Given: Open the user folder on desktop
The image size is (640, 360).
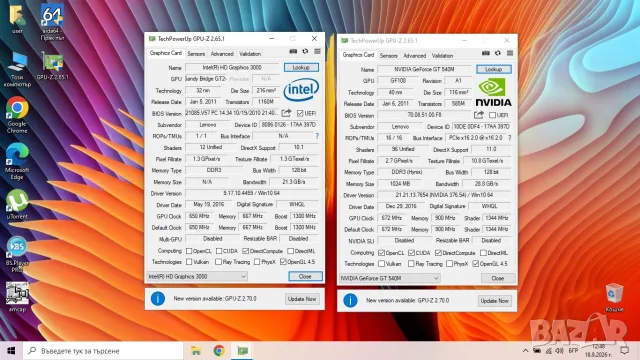Looking at the screenshot, I should (x=17, y=18).
